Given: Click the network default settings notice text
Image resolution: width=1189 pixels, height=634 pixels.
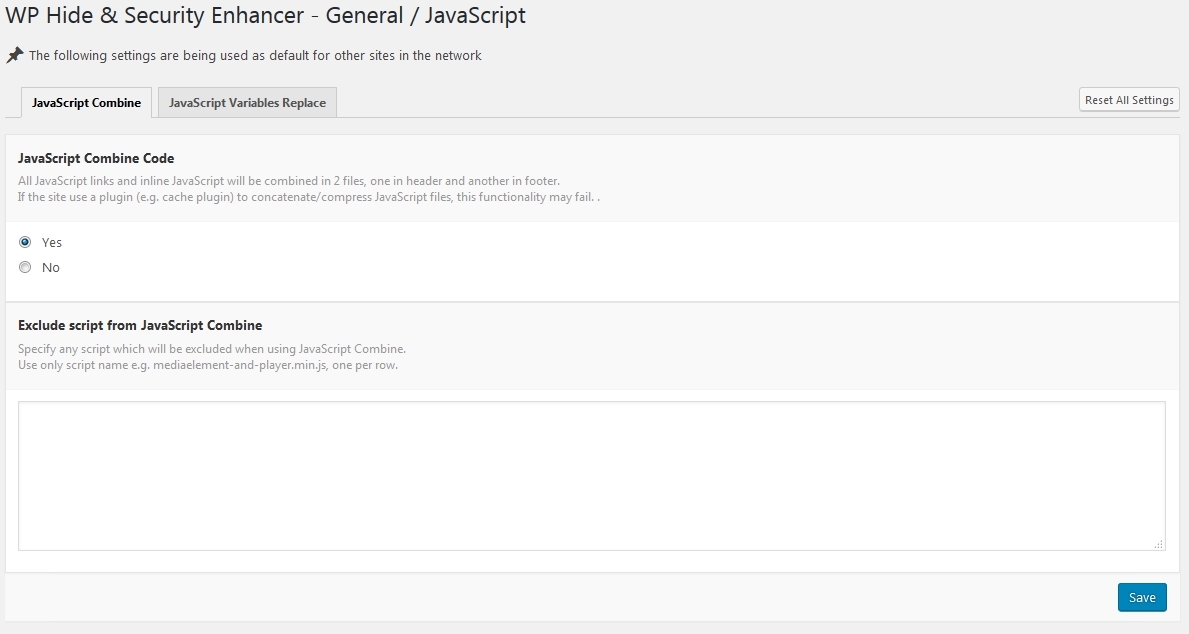Looking at the screenshot, I should coord(255,55).
